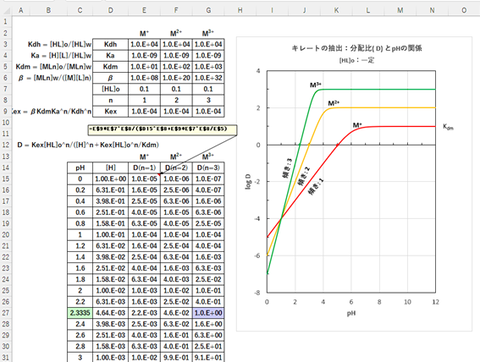Select row 9 header
The width and height of the screenshot is (480, 362).
(6, 111)
